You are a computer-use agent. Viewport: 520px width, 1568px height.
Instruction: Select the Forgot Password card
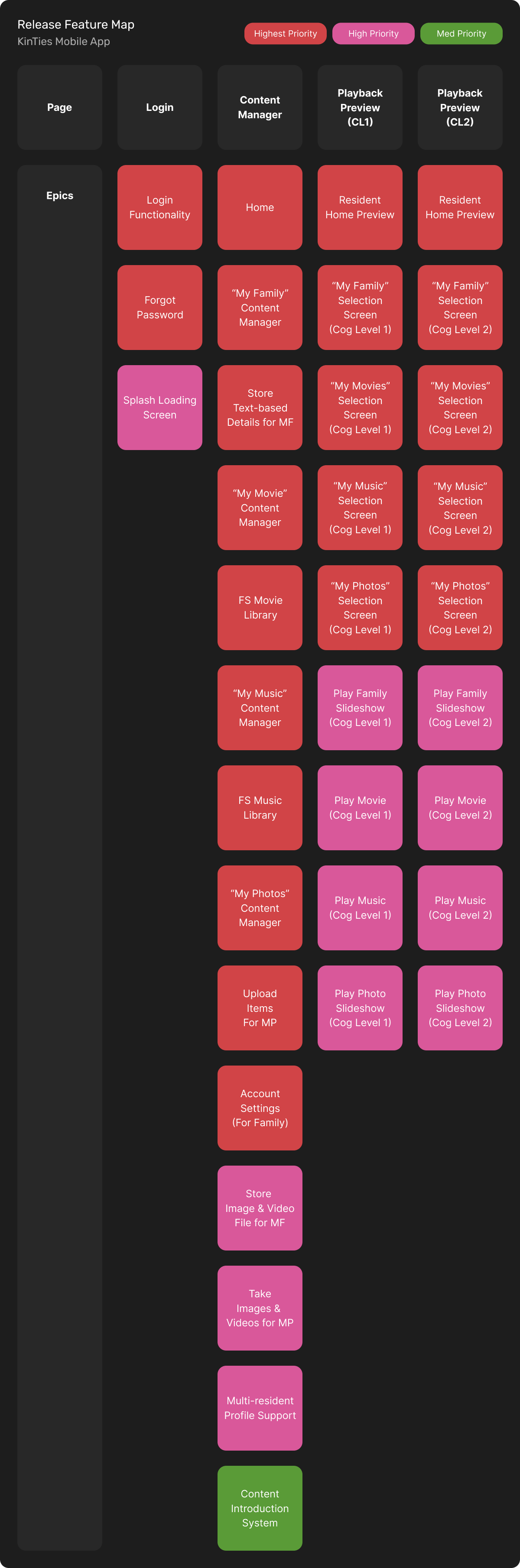[159, 308]
